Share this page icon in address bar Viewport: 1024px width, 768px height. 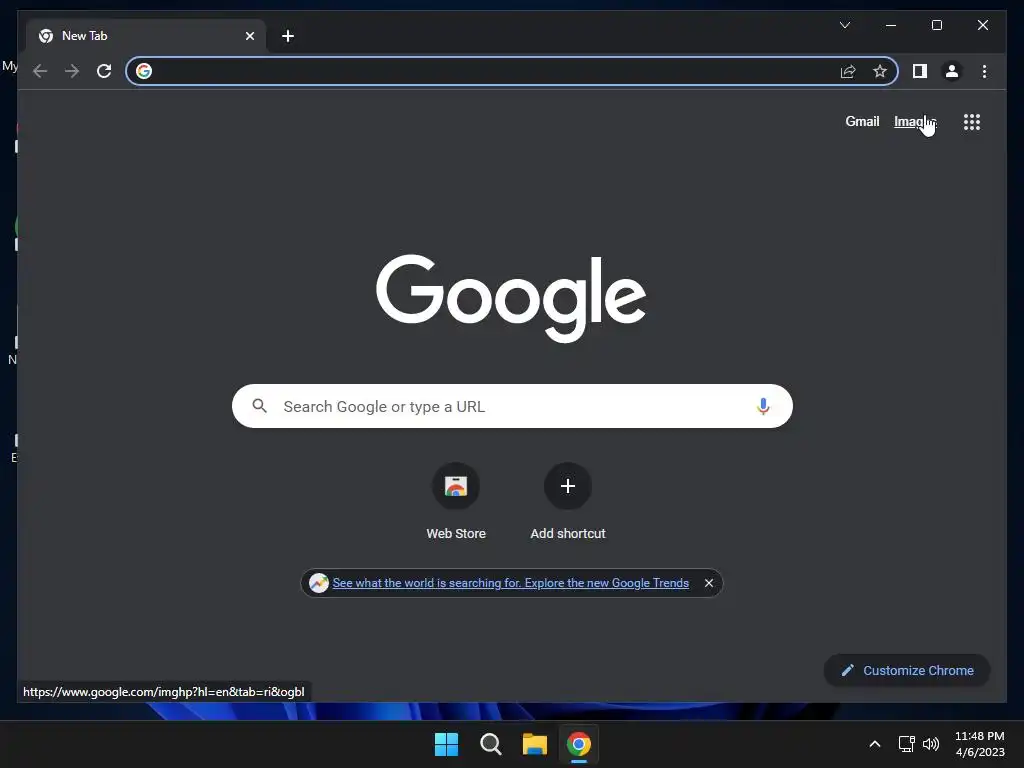point(848,71)
